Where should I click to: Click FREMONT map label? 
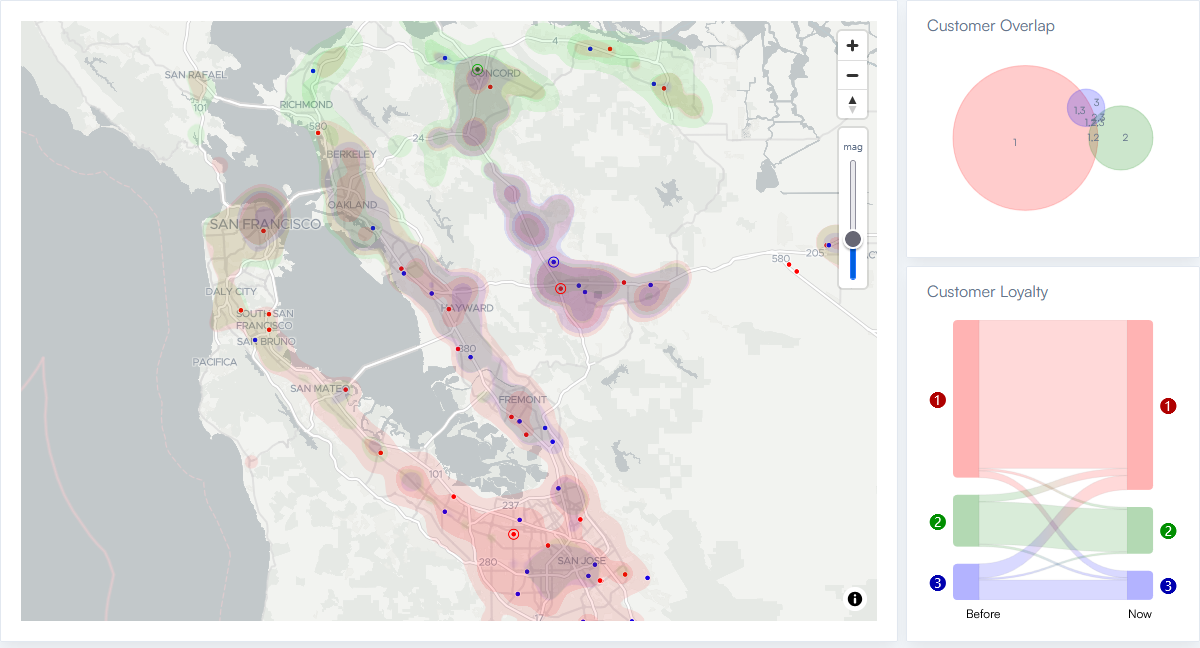(522, 399)
